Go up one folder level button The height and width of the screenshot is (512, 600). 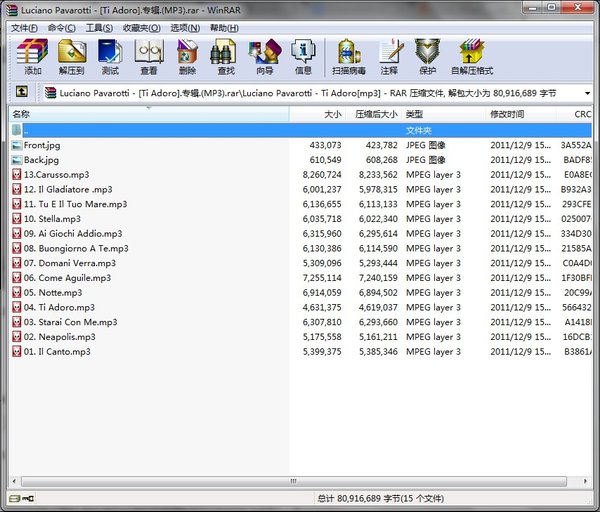(21, 92)
